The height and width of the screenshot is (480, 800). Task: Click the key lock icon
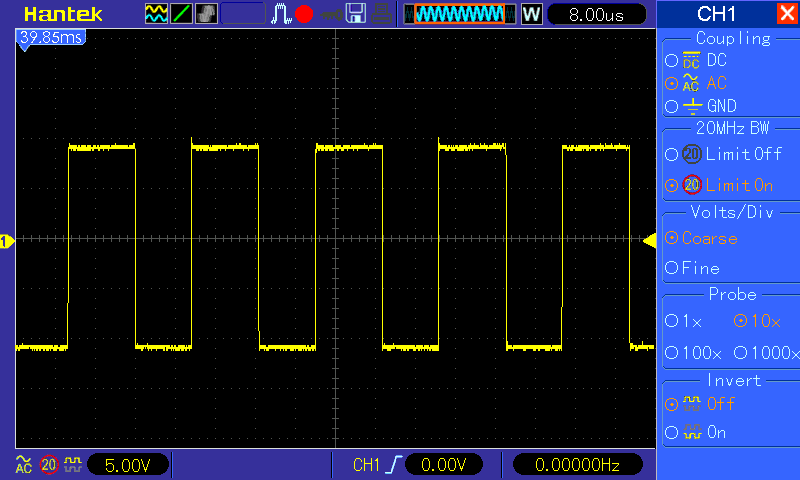(x=331, y=15)
